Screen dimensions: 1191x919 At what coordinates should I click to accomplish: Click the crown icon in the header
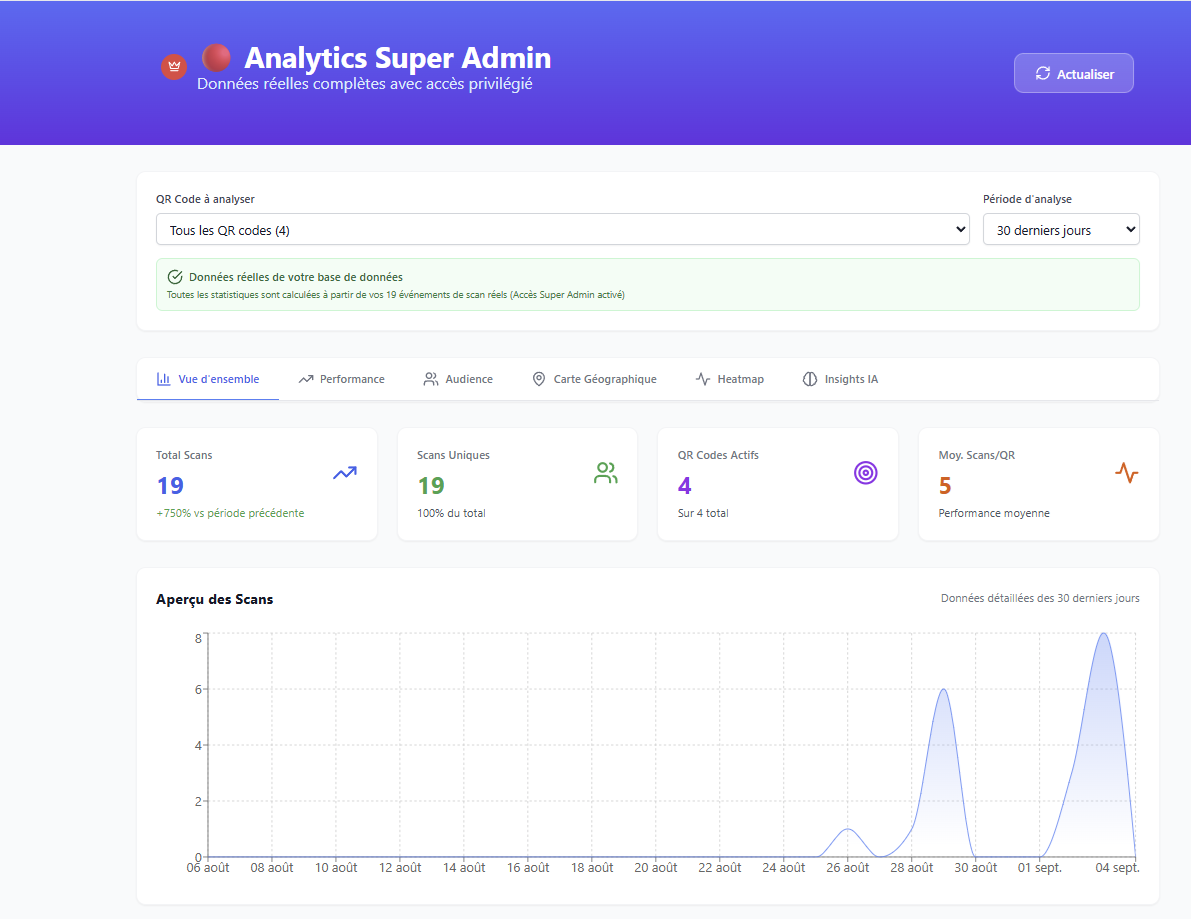tap(175, 67)
